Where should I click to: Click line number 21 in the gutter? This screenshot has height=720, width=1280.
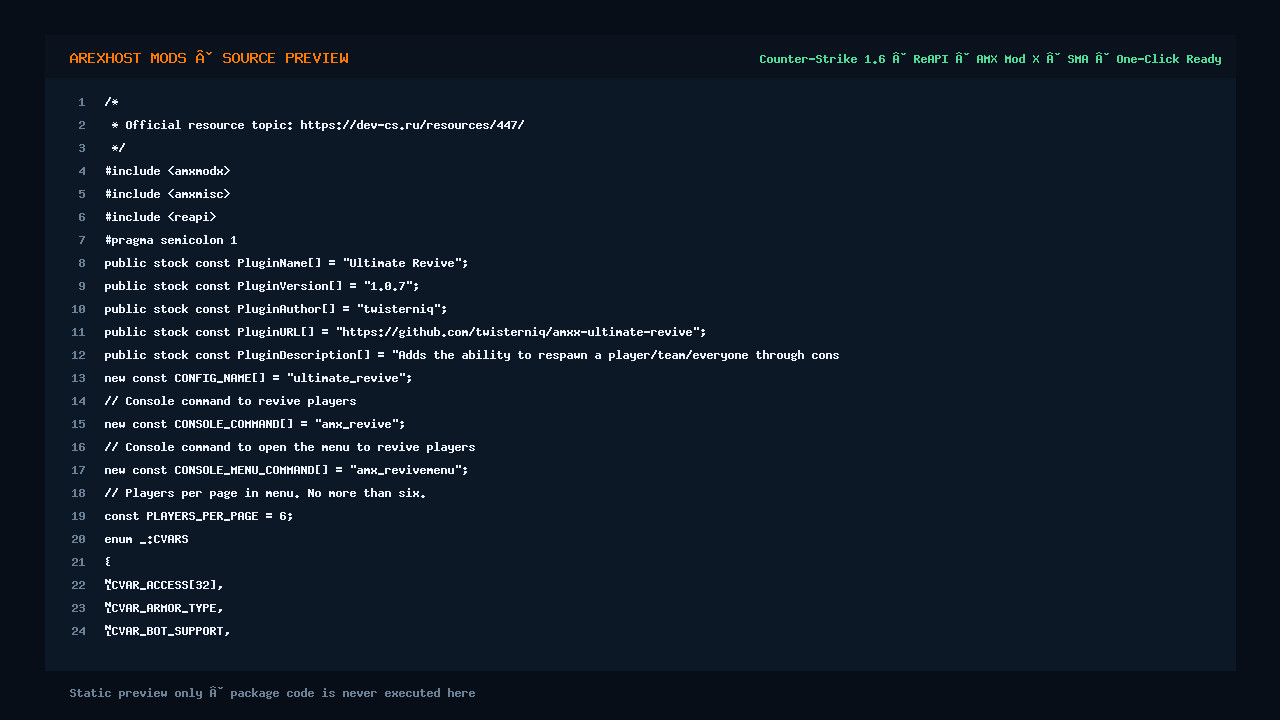coord(78,562)
